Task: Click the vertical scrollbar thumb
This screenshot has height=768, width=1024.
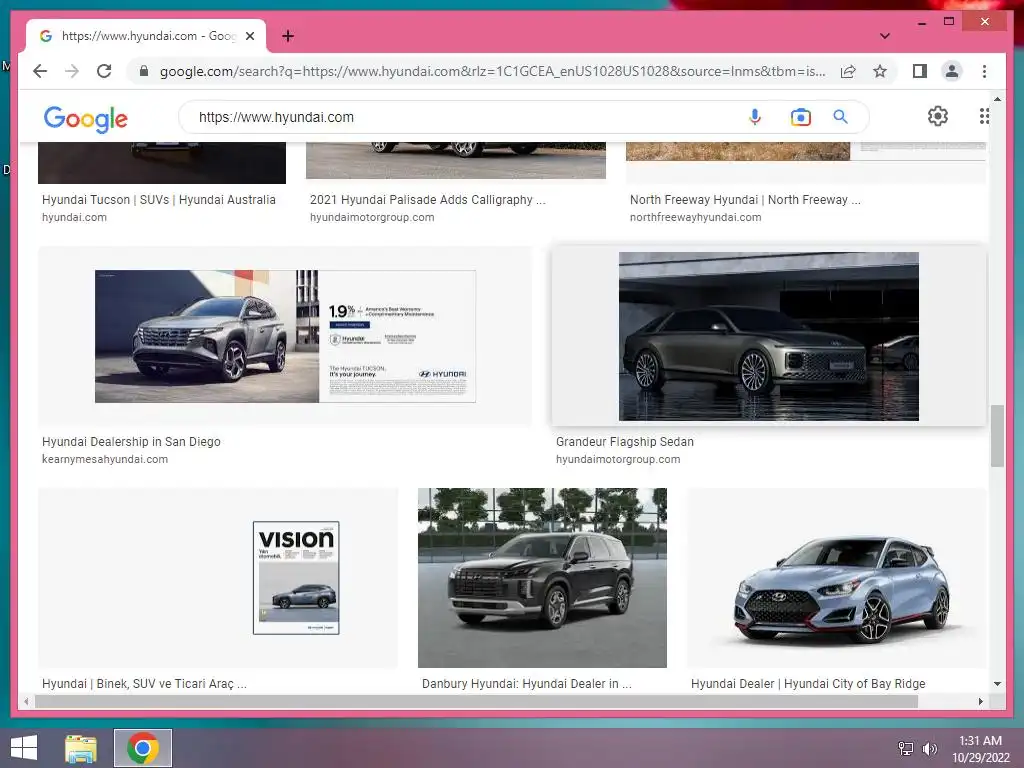Action: (997, 436)
